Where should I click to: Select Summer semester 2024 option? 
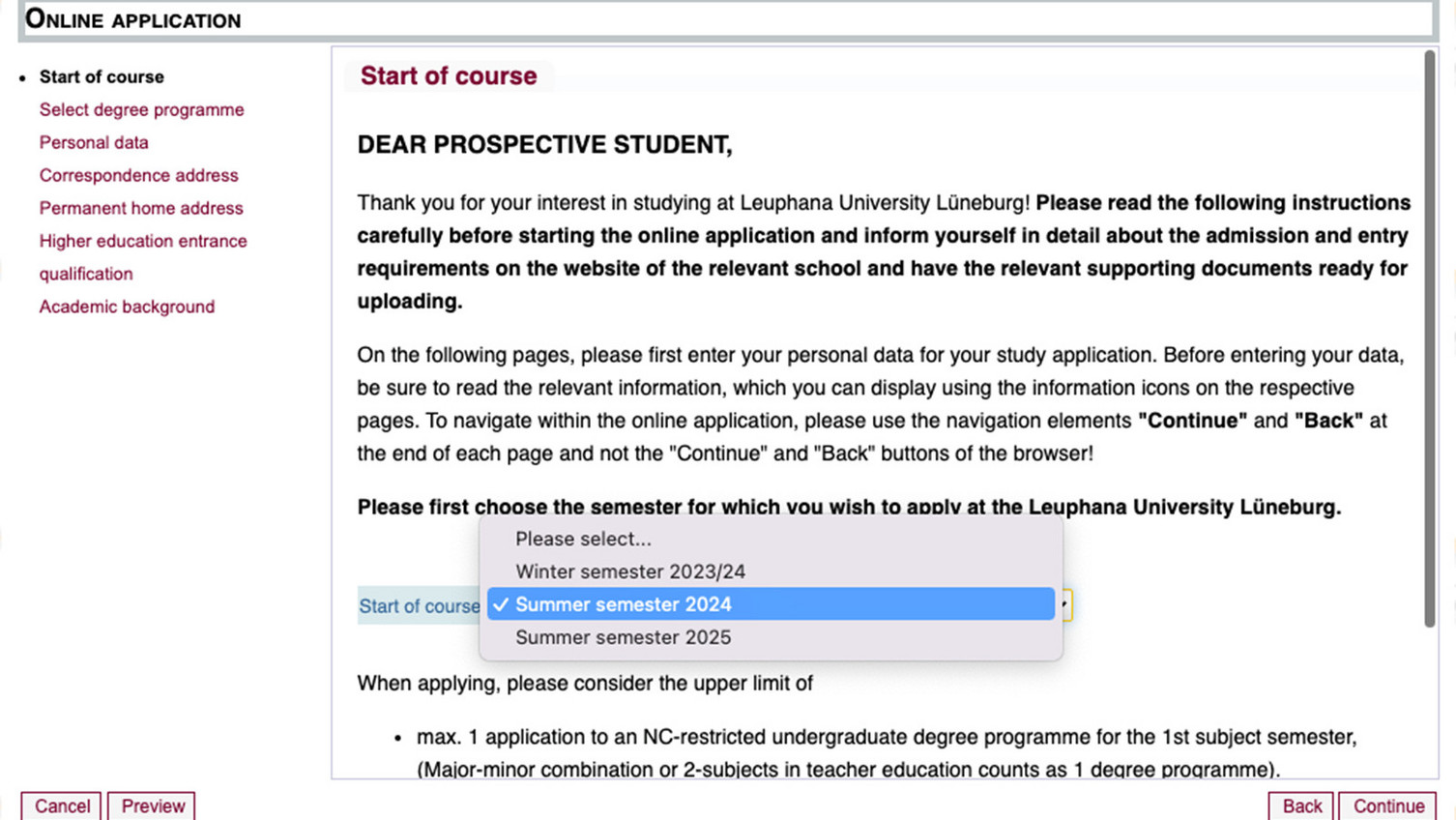point(624,604)
